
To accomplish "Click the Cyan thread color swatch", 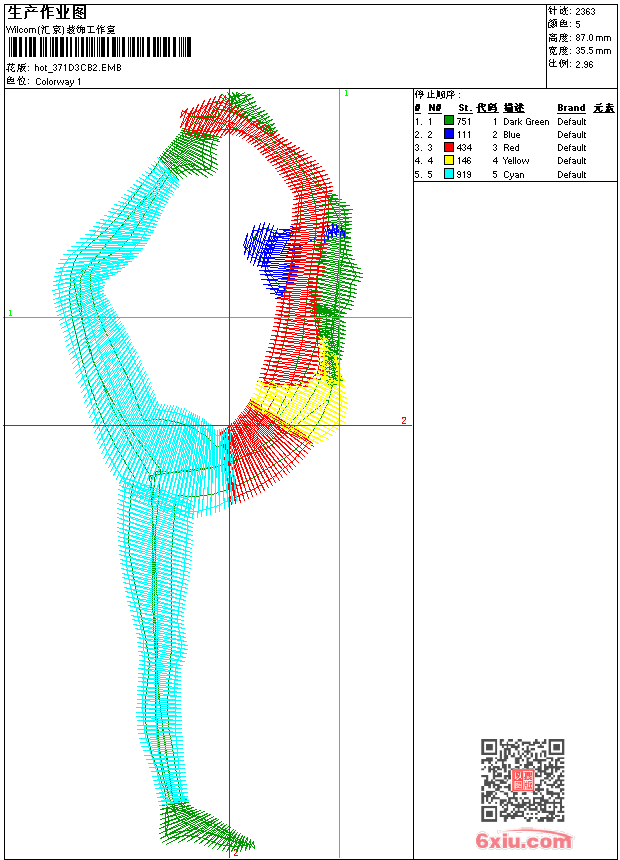I will (449, 174).
